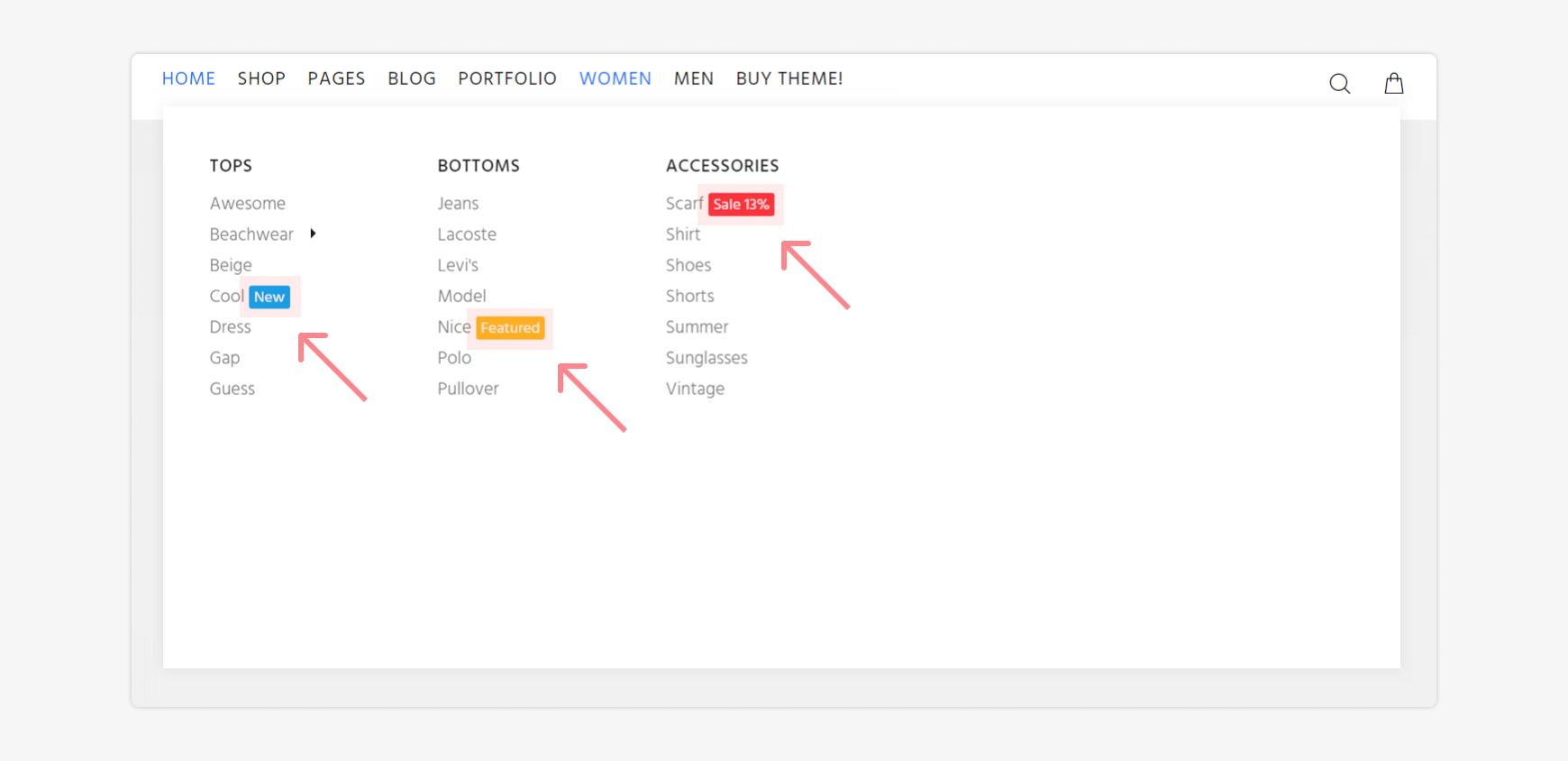The width and height of the screenshot is (1568, 761).
Task: Click the blue New badge
Action: pos(269,298)
